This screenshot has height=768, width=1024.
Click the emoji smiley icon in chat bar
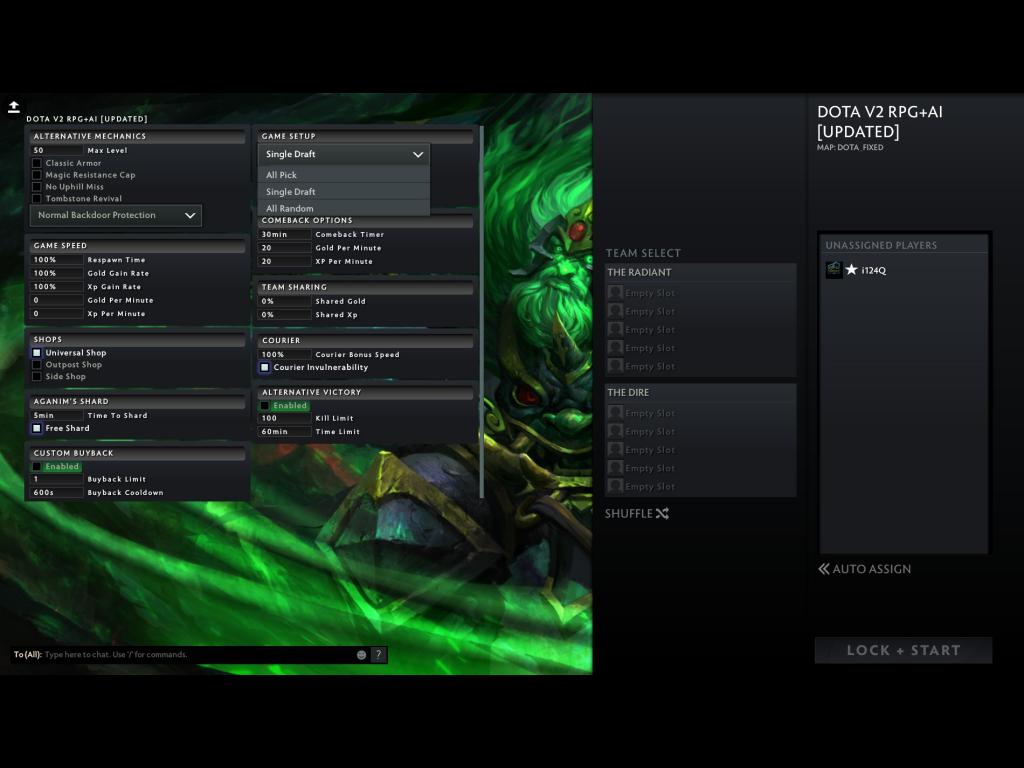(361, 654)
